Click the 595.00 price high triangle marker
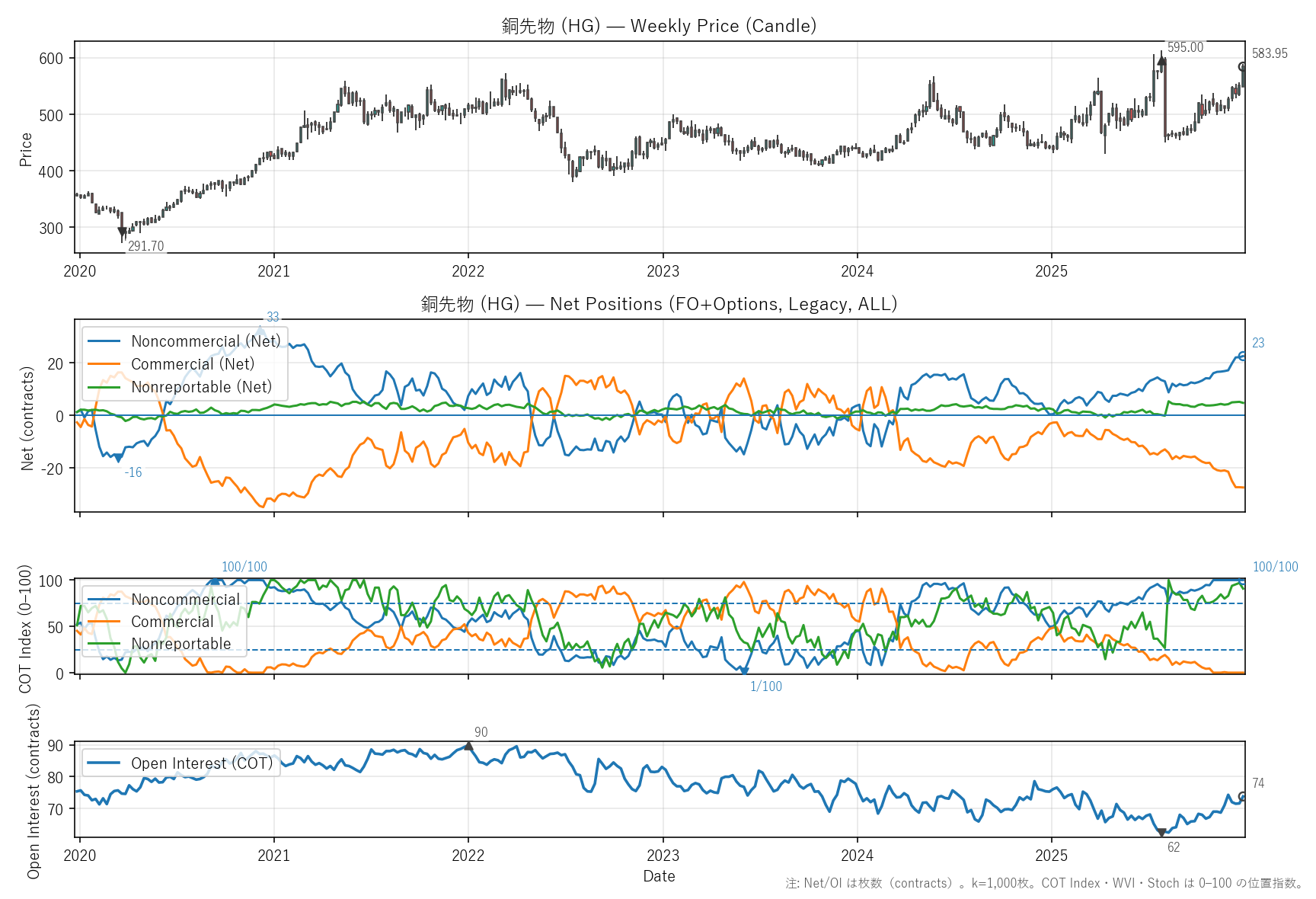The width and height of the screenshot is (1316, 899). 1161,61
